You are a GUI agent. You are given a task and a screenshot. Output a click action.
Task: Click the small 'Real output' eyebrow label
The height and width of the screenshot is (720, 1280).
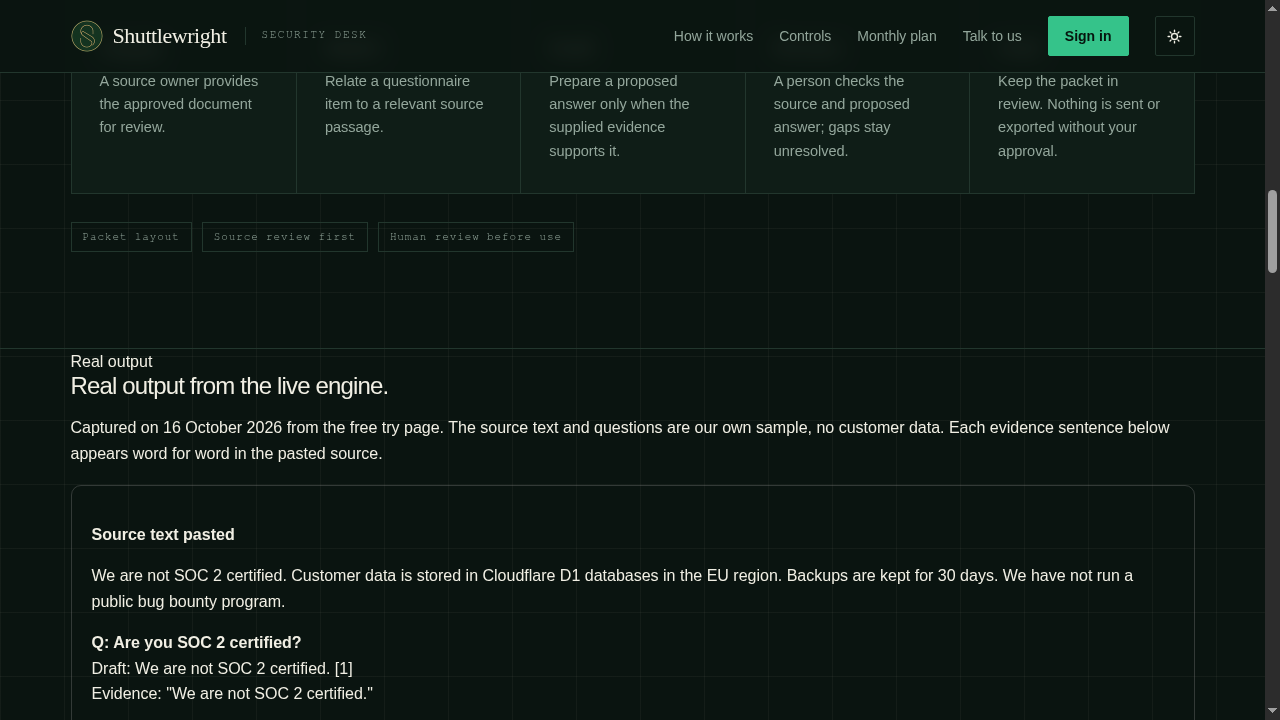click(x=111, y=362)
